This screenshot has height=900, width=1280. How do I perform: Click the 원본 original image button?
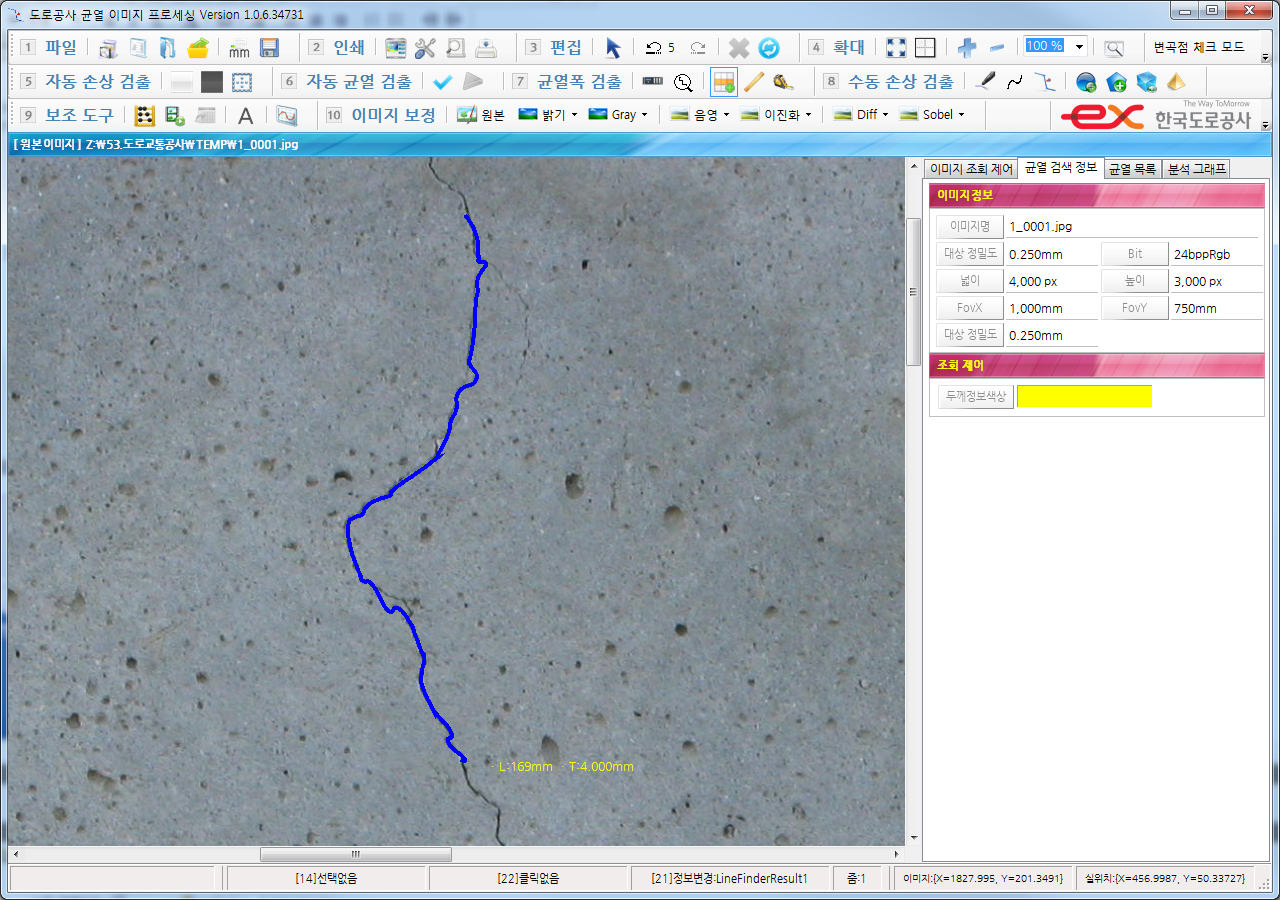[x=481, y=115]
